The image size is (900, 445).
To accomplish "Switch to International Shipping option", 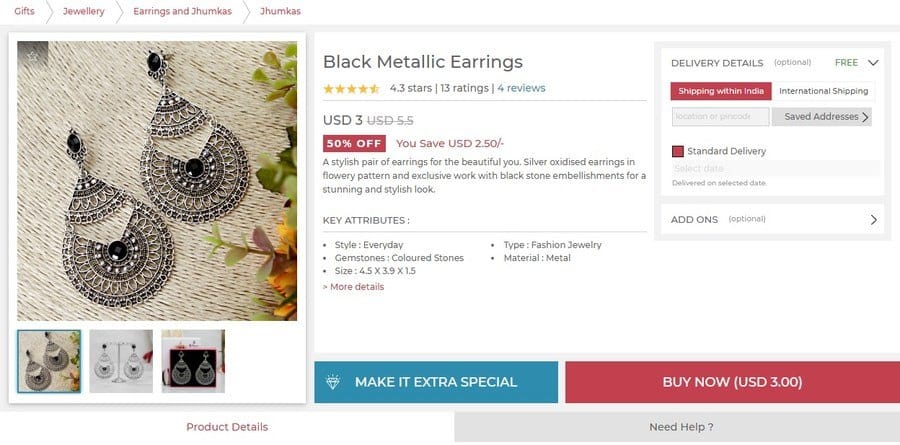I will [824, 91].
